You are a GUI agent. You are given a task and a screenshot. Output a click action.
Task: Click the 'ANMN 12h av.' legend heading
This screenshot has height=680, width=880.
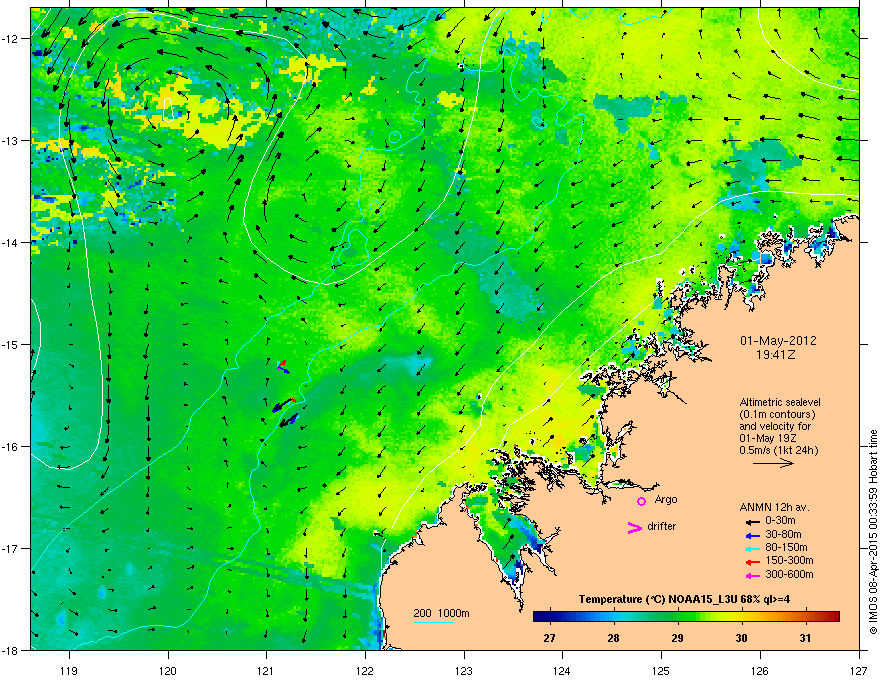coord(774,507)
